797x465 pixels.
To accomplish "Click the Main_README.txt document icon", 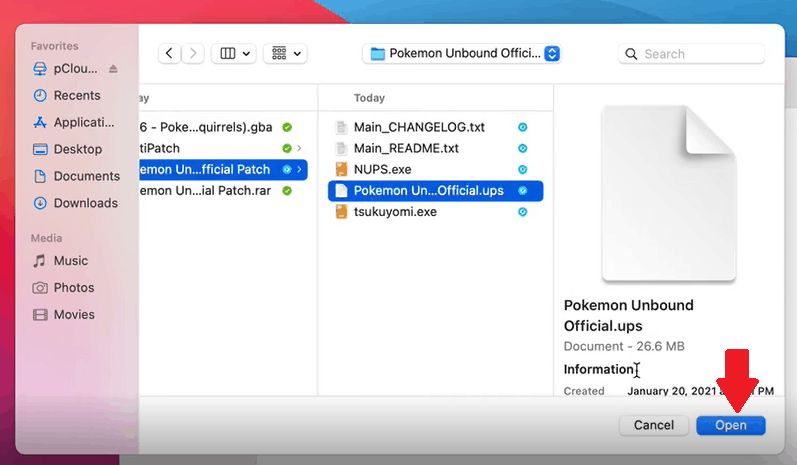I will [x=342, y=148].
